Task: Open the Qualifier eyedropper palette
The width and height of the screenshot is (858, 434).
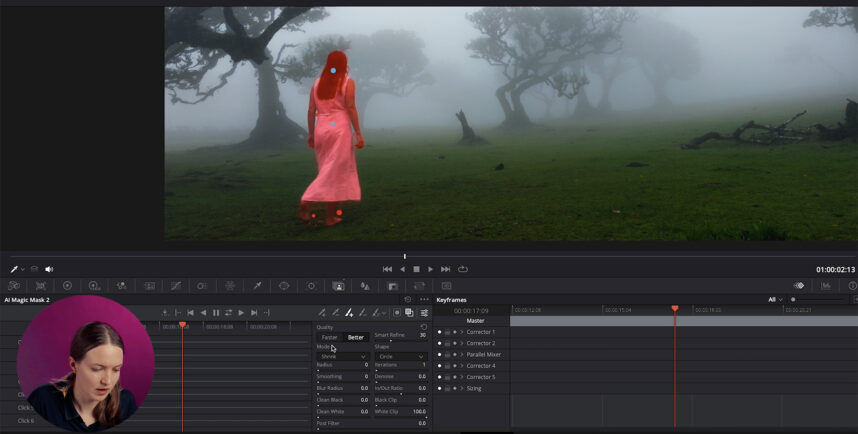Action: click(x=257, y=286)
